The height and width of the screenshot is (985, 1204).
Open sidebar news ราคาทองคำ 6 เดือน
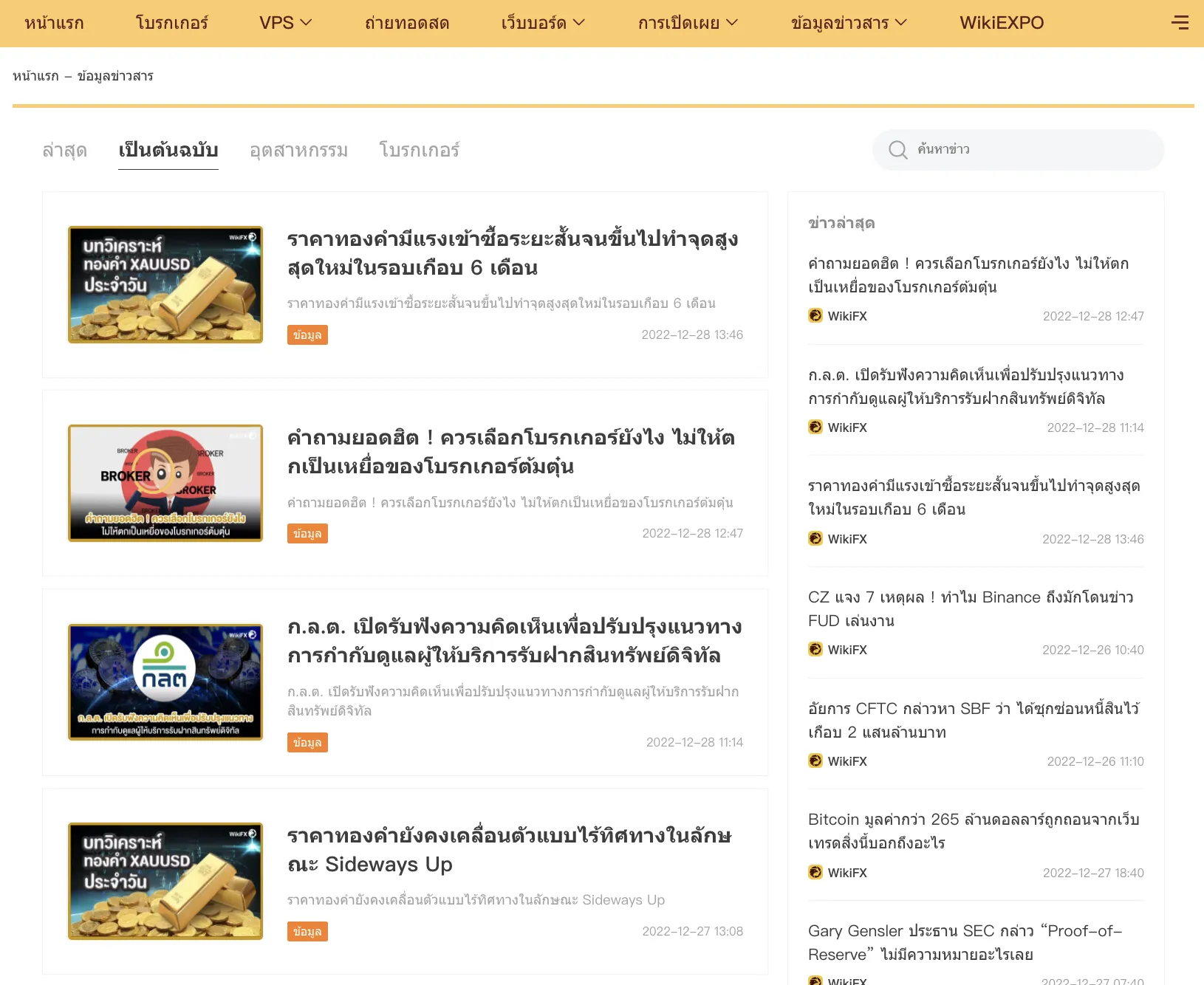point(974,497)
